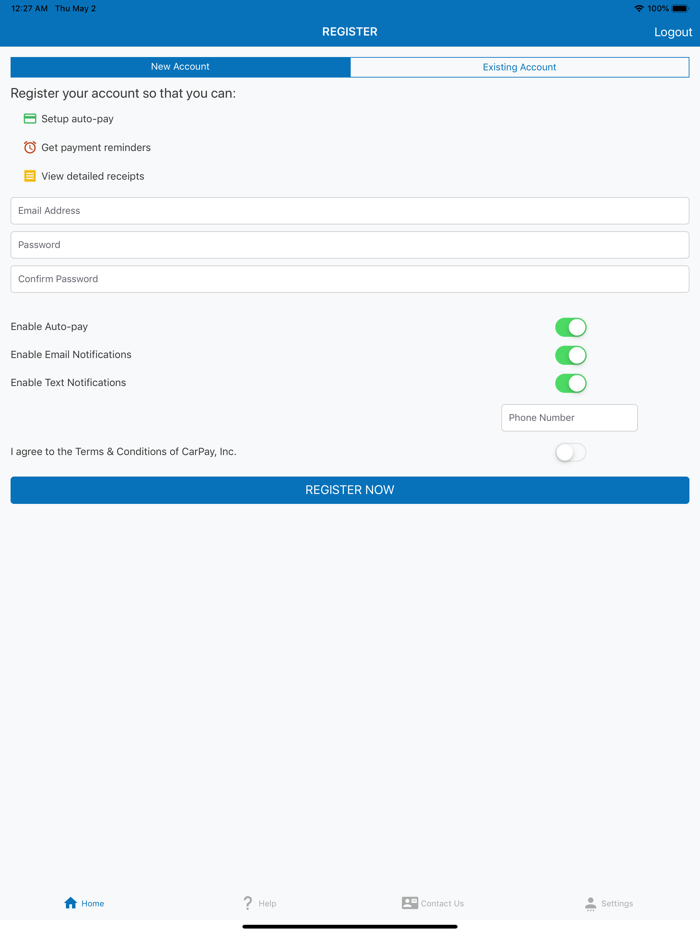The width and height of the screenshot is (700, 934).
Task: Disable Text Notifications
Action: coord(570,383)
